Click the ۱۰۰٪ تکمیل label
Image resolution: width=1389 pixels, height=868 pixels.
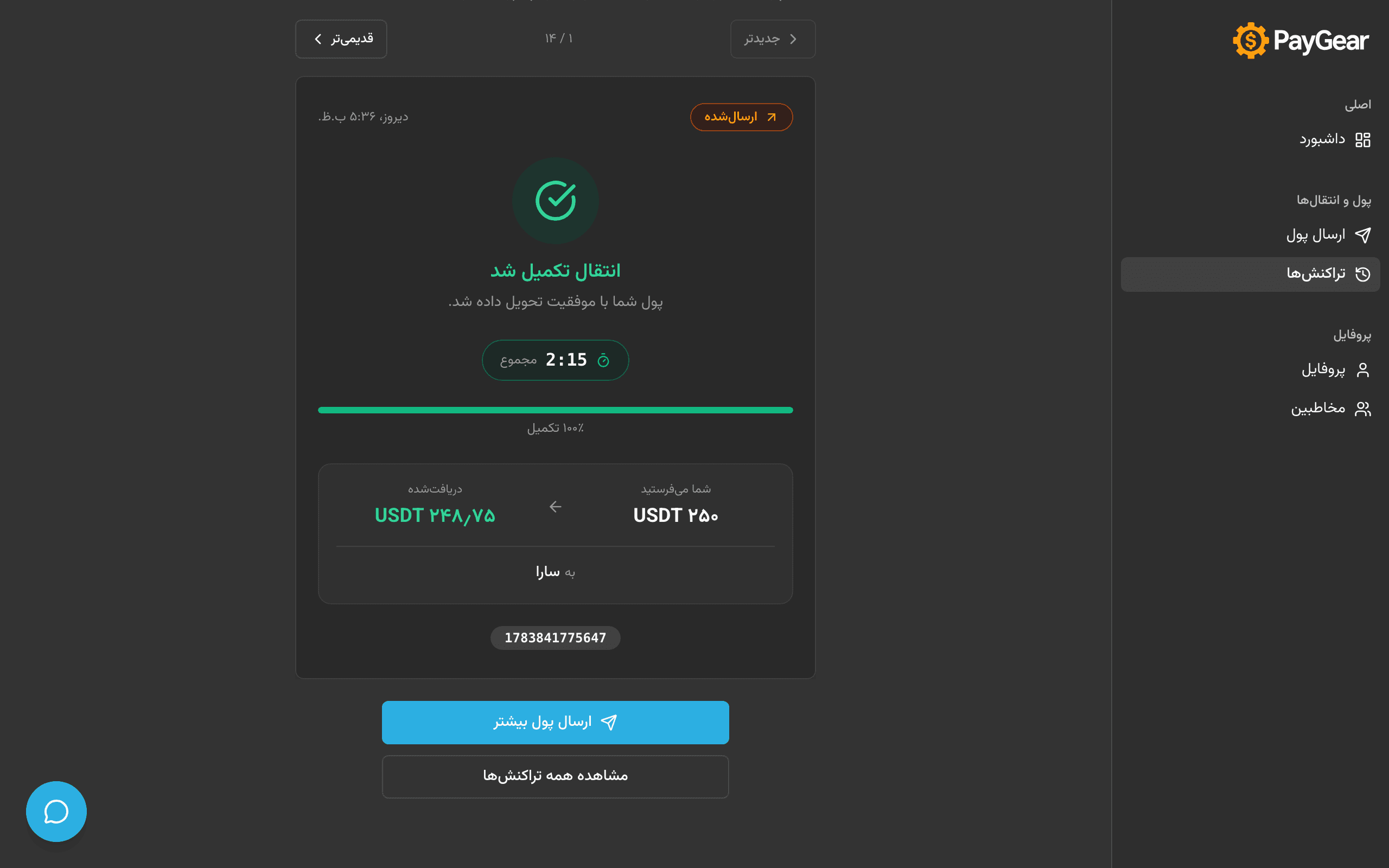(x=556, y=428)
